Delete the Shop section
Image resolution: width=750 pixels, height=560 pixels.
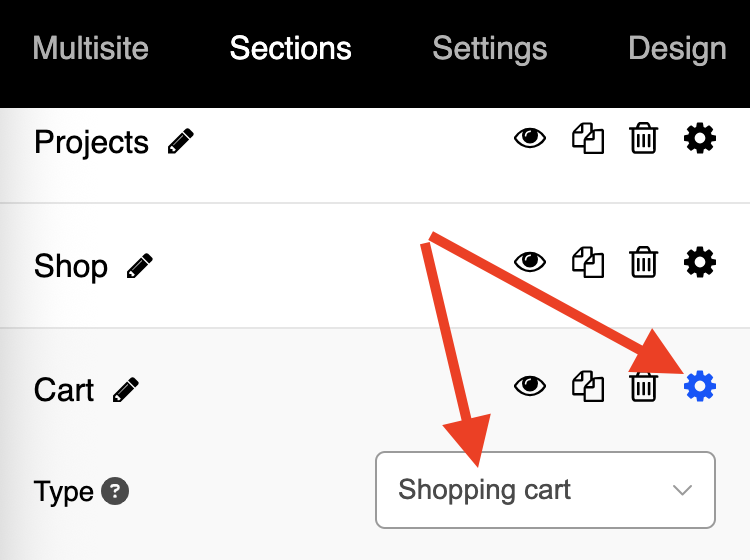click(x=643, y=262)
